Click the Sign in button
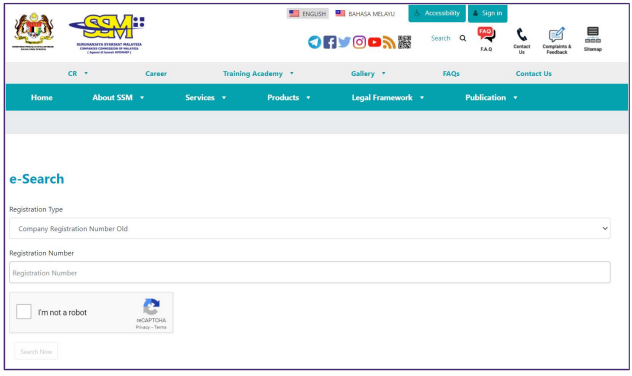Screen dimensions: 632x376 point(487,13)
